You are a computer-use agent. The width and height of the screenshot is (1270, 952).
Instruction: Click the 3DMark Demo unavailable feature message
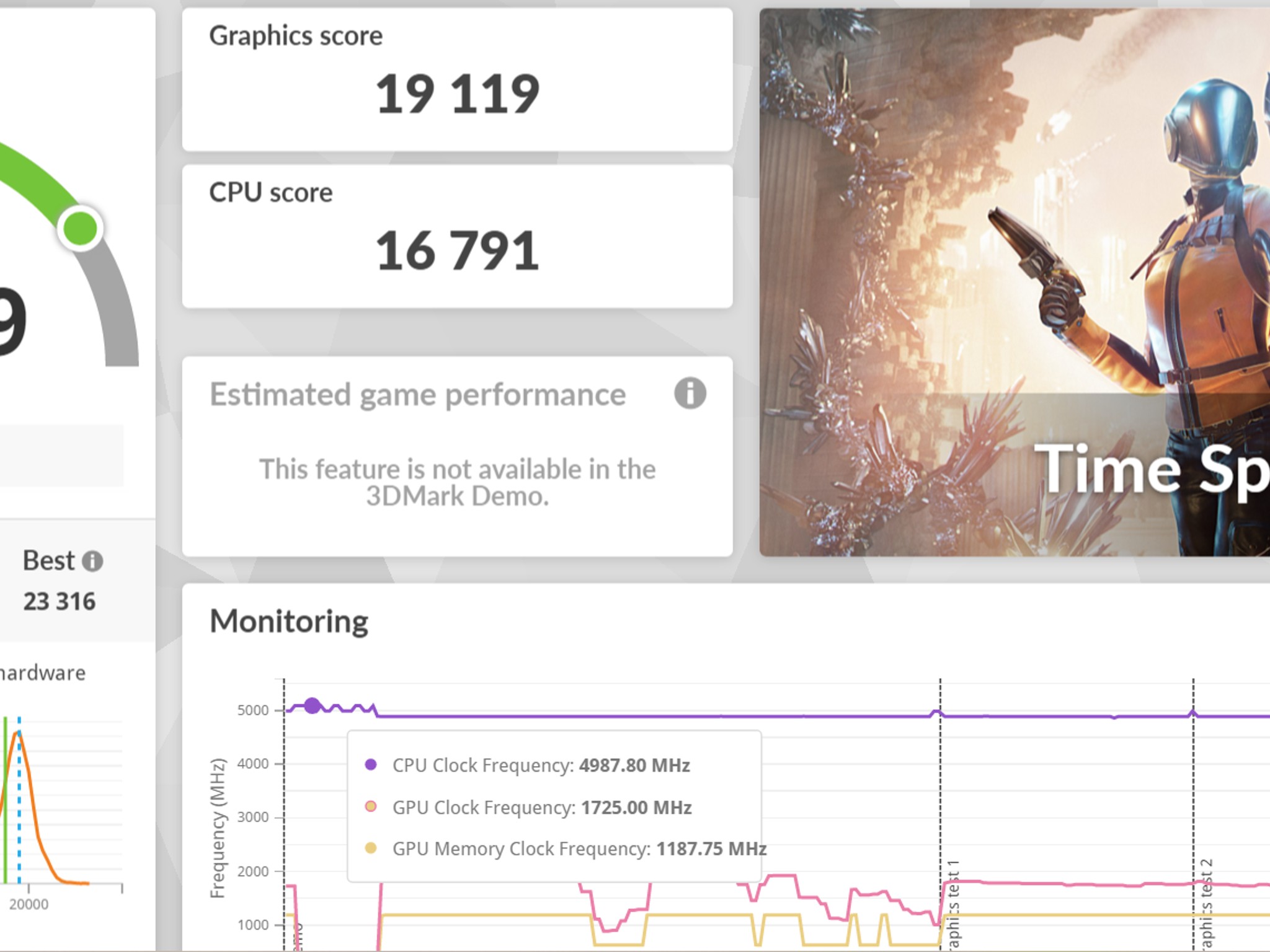pos(458,482)
